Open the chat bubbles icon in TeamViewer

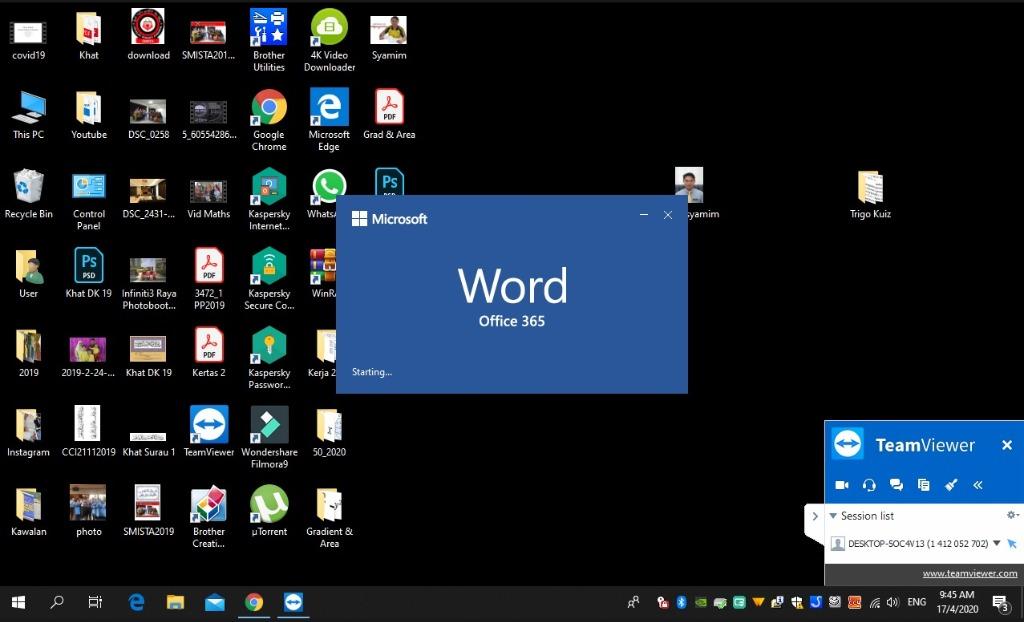point(896,485)
